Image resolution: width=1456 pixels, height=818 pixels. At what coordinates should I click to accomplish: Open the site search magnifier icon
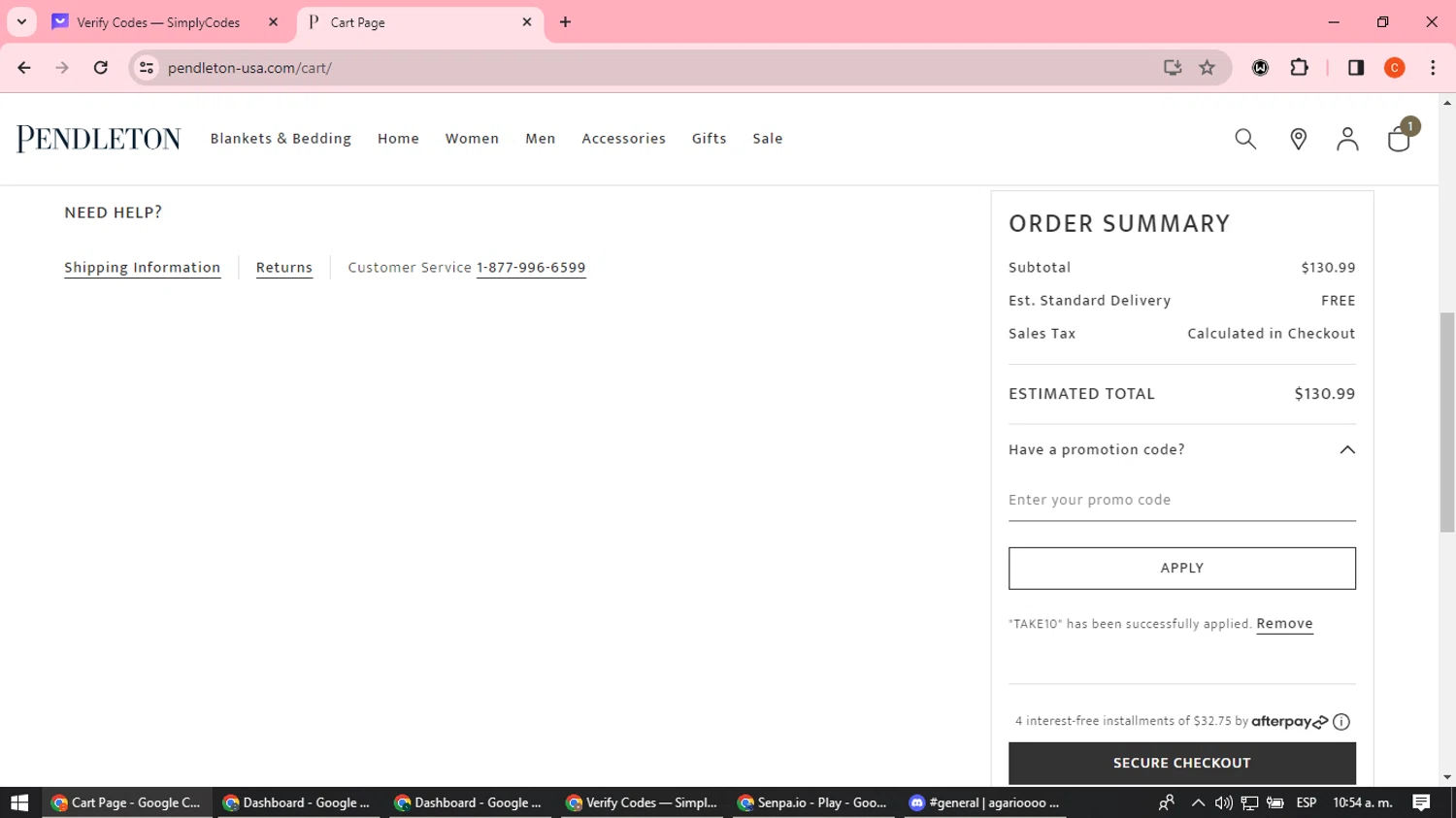click(x=1245, y=139)
